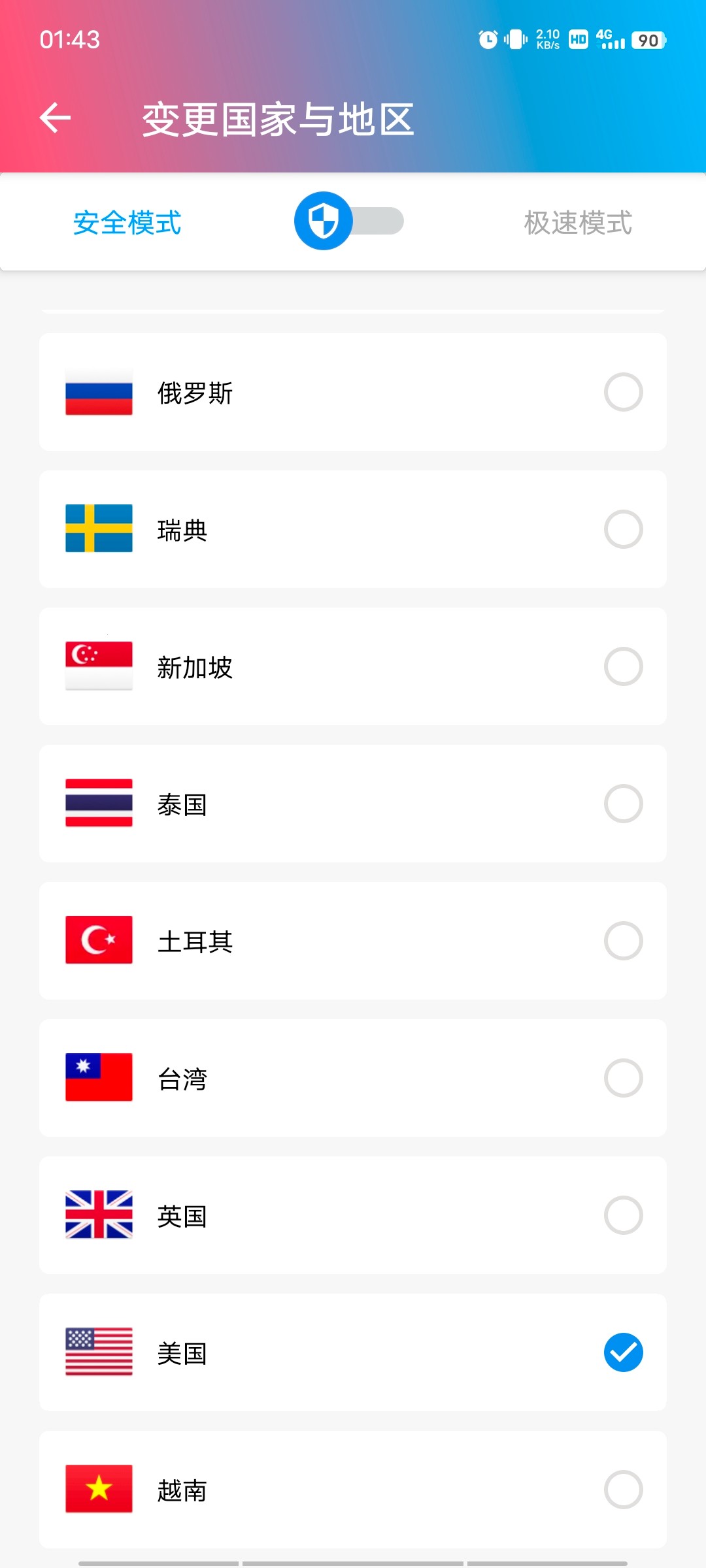Tap the battery indicator in status bar
This screenshot has height=1568, width=706.
click(x=648, y=41)
